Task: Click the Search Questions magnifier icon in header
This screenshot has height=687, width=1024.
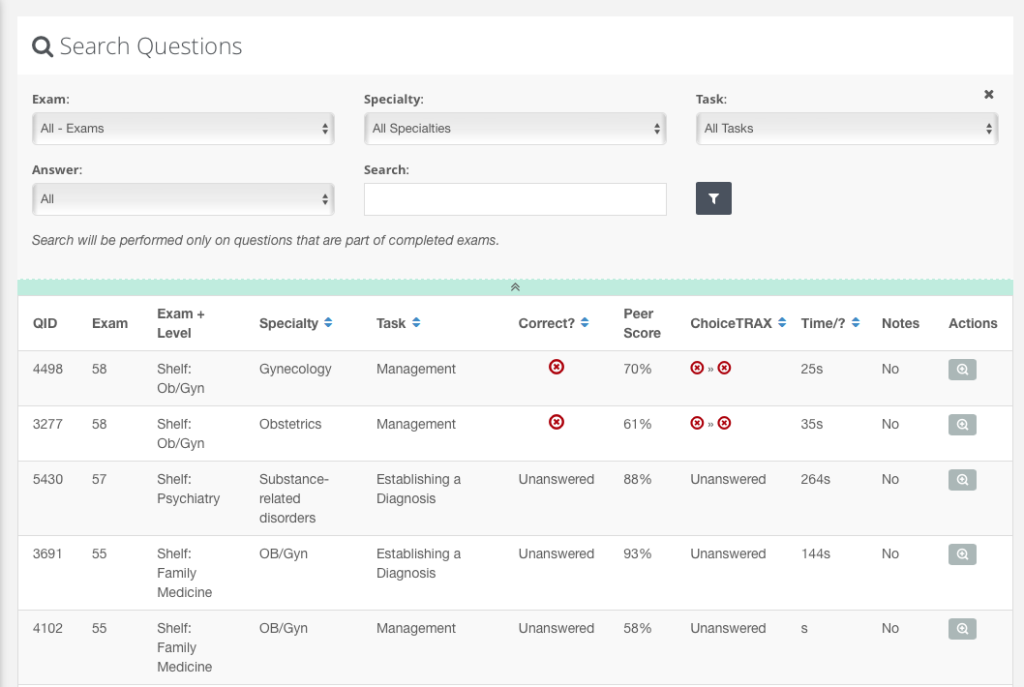Action: (41, 46)
